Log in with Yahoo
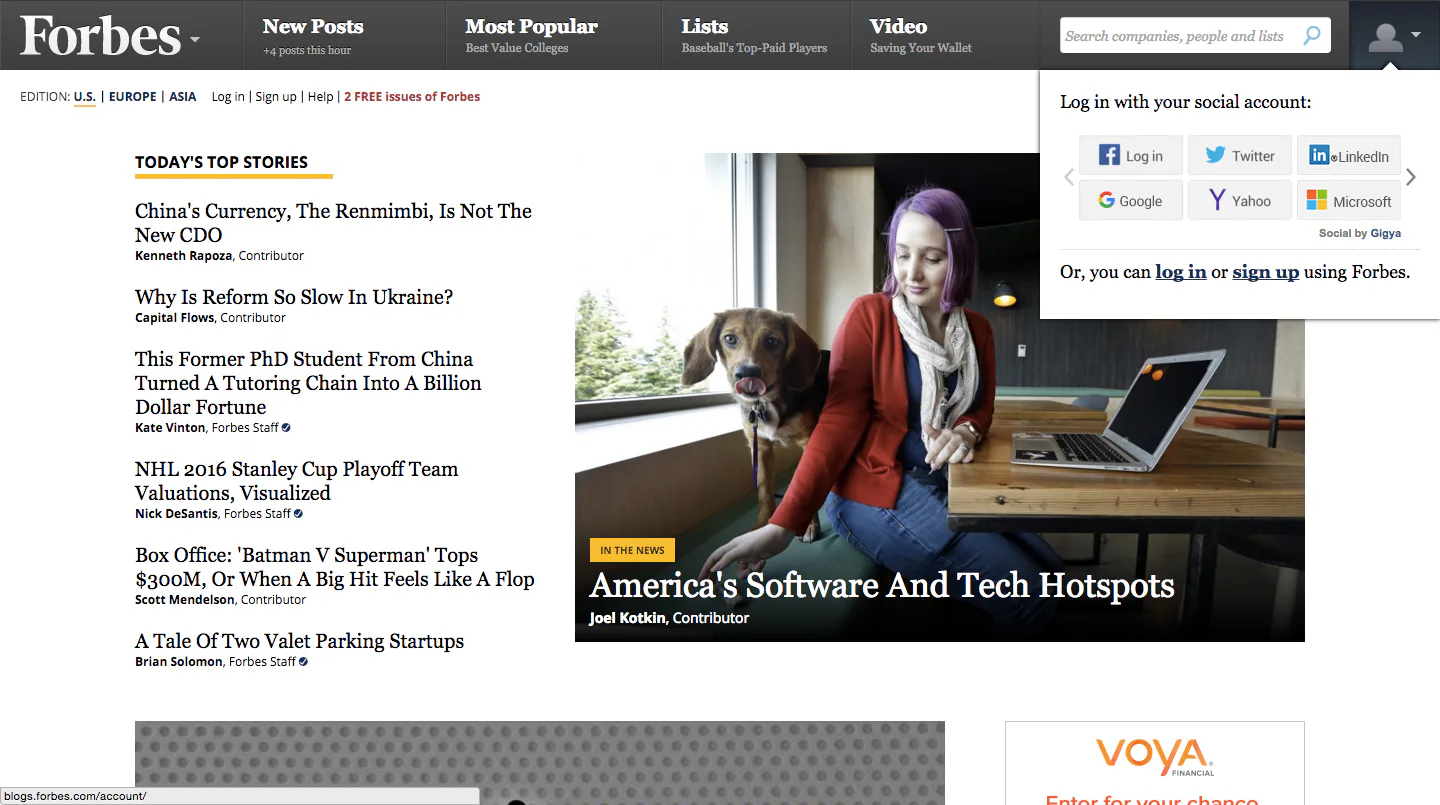This screenshot has height=805, width=1440. (1240, 201)
